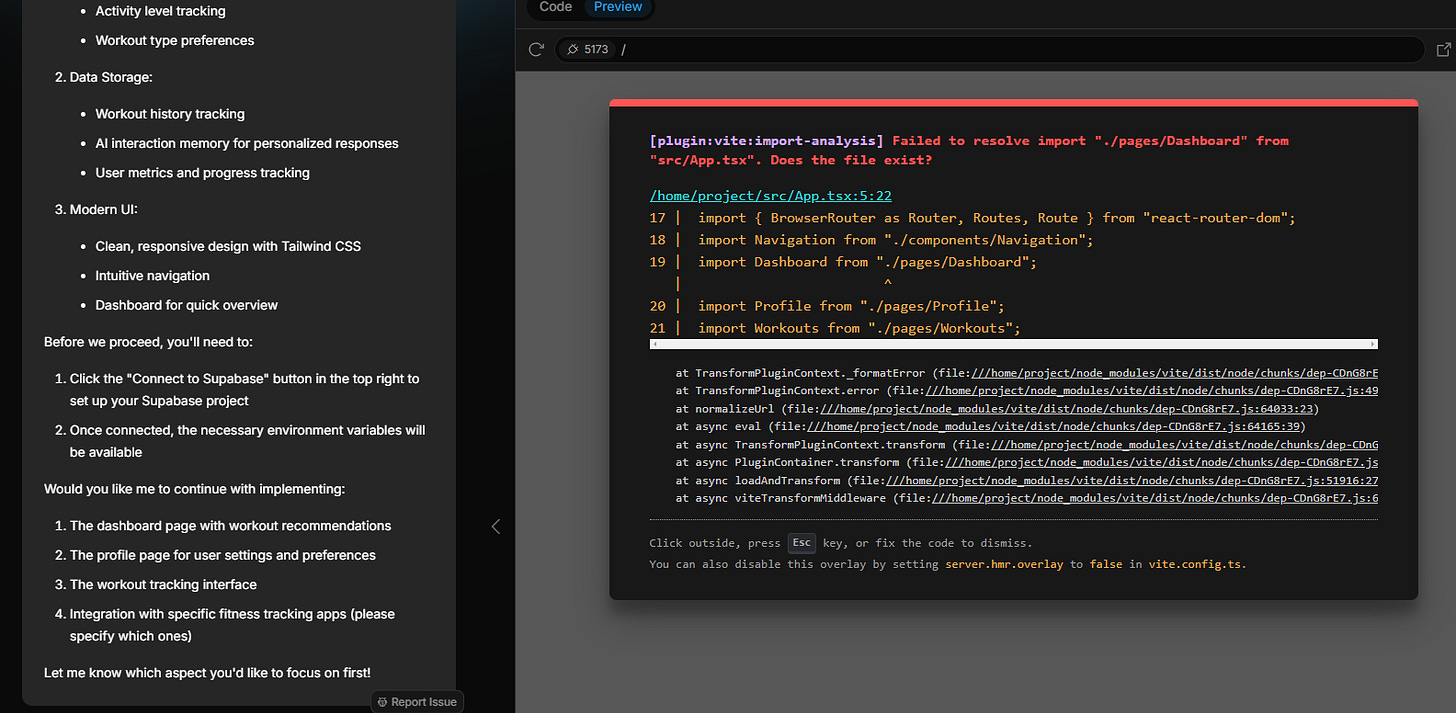Click the 5173 port selector
This screenshot has height=713, width=1456.
(586, 49)
